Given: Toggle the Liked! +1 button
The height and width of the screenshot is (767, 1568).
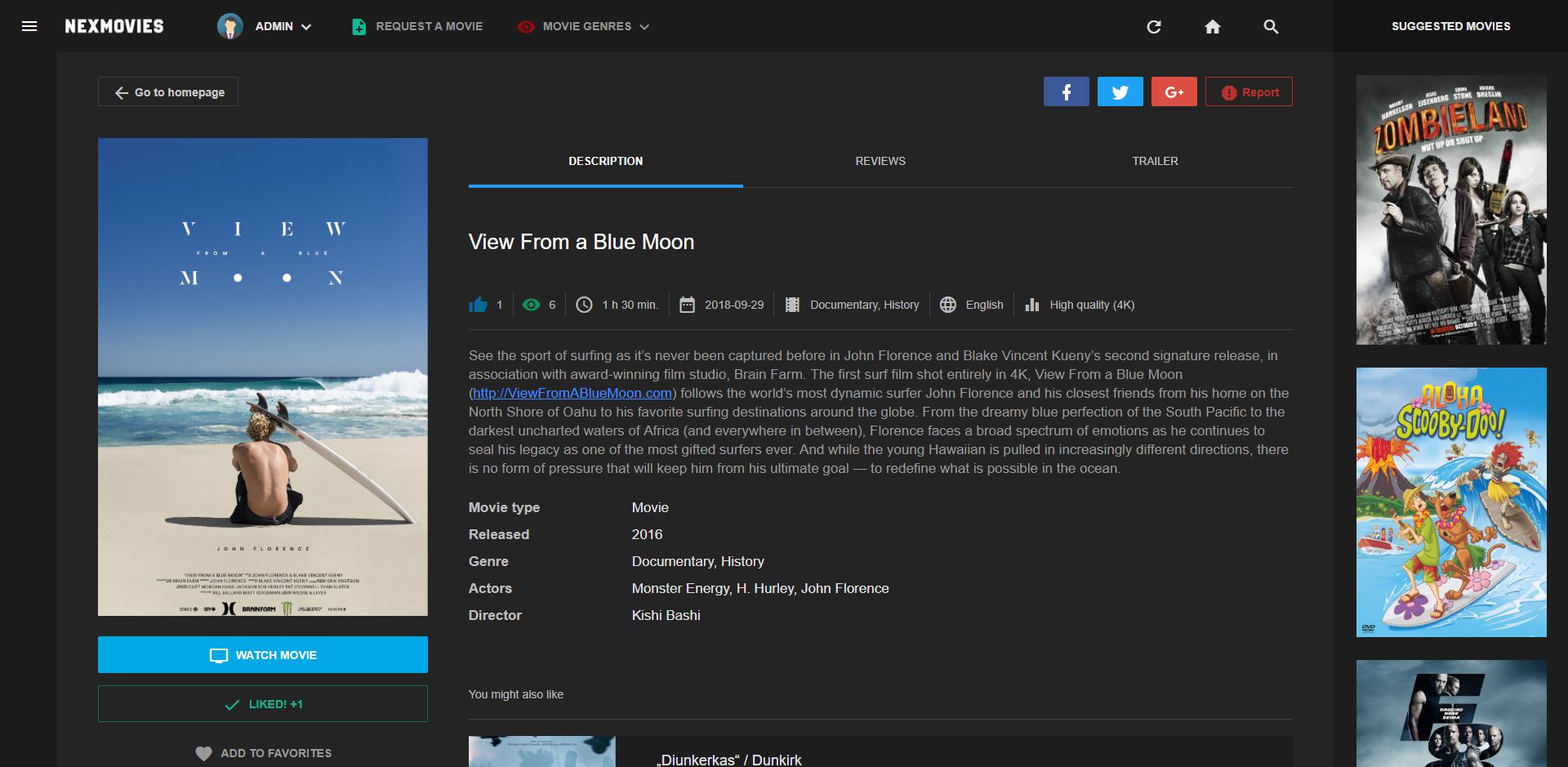Looking at the screenshot, I should tap(263, 703).
